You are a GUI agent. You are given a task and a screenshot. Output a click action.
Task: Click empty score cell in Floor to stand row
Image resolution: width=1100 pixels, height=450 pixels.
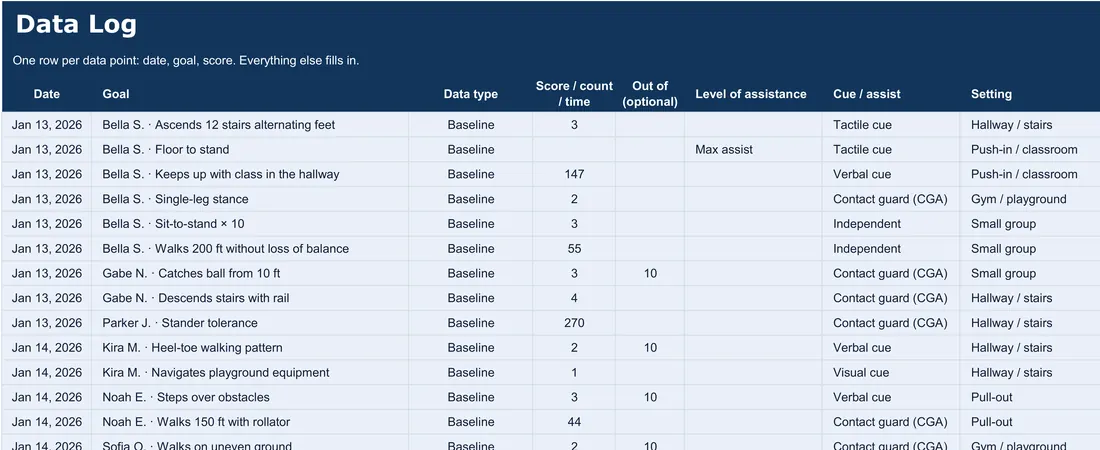pyautogui.click(x=574, y=150)
